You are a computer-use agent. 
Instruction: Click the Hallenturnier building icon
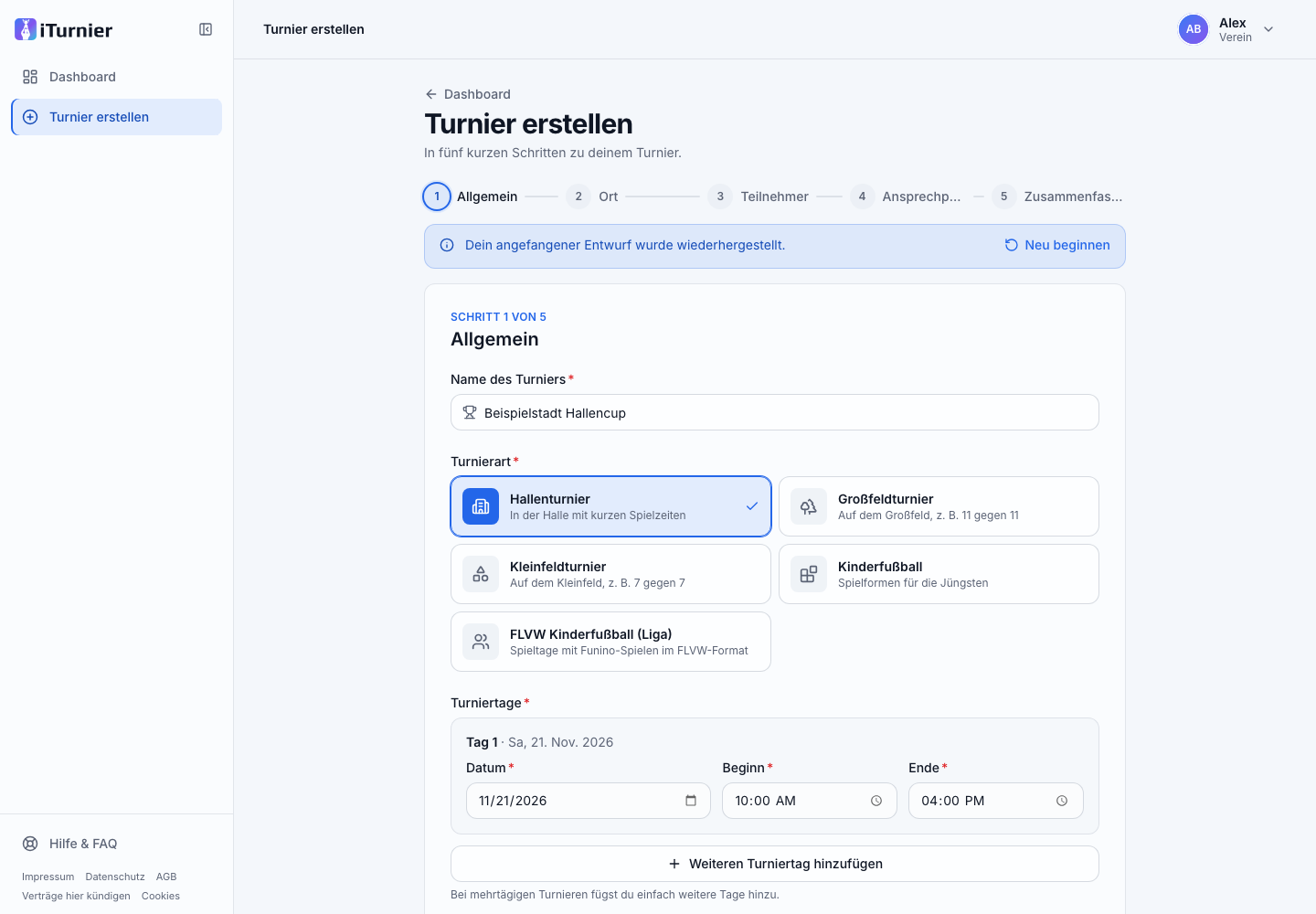pos(481,506)
